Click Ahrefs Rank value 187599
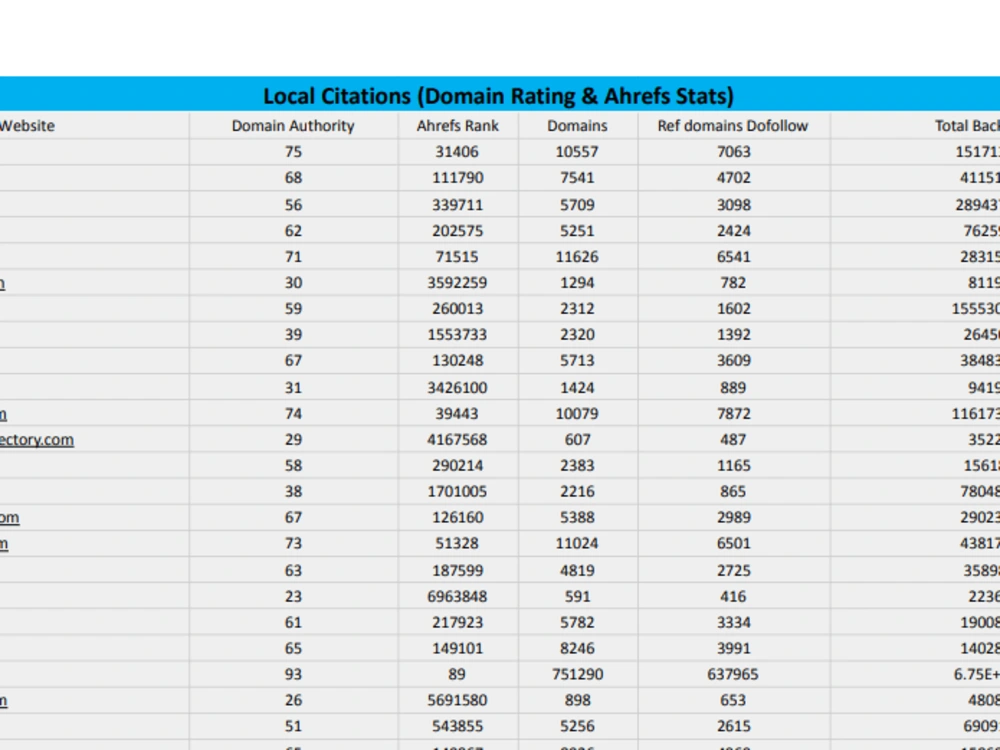The height and width of the screenshot is (750, 1000). (457, 570)
